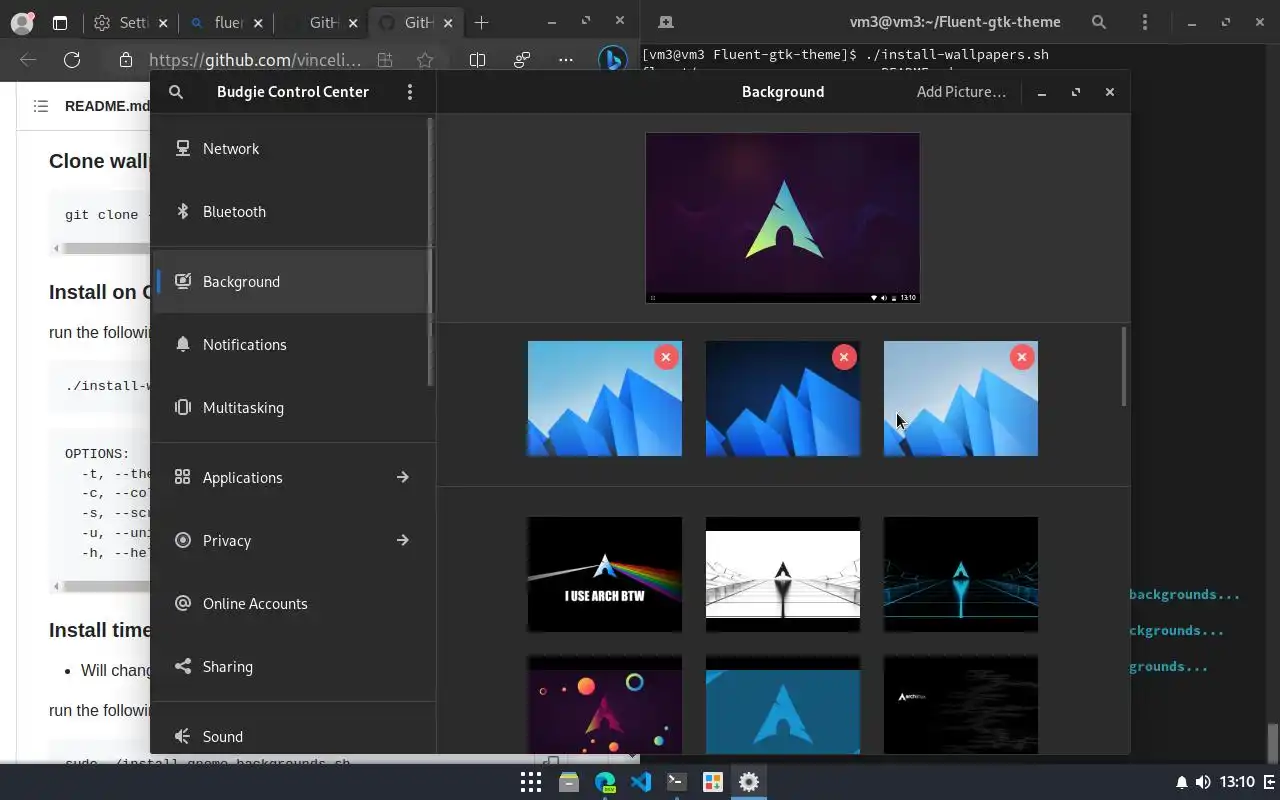
Task: Open the Control Center kebab menu
Action: [x=410, y=92]
